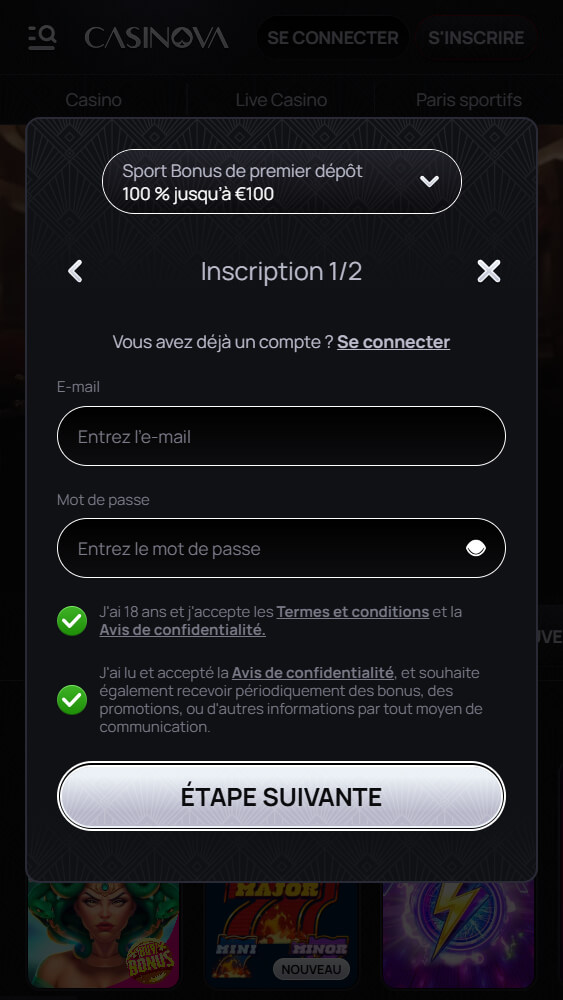
Task: Open the Se connecter link in dialog
Action: click(x=393, y=342)
